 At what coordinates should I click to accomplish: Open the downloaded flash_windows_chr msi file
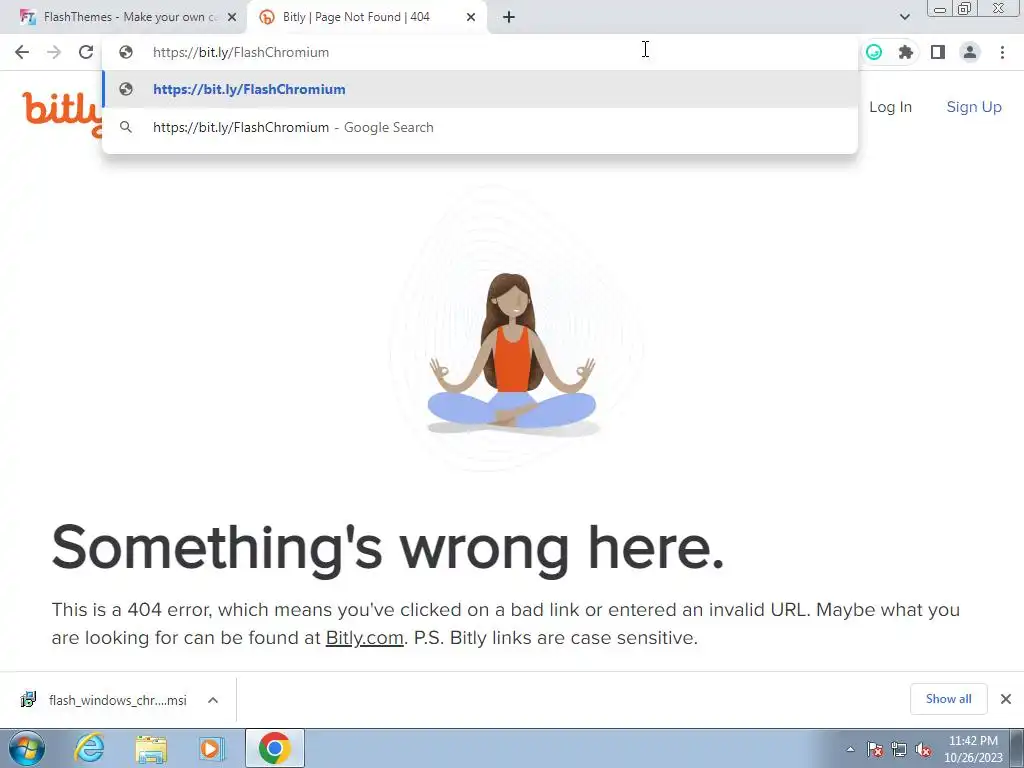(118, 700)
